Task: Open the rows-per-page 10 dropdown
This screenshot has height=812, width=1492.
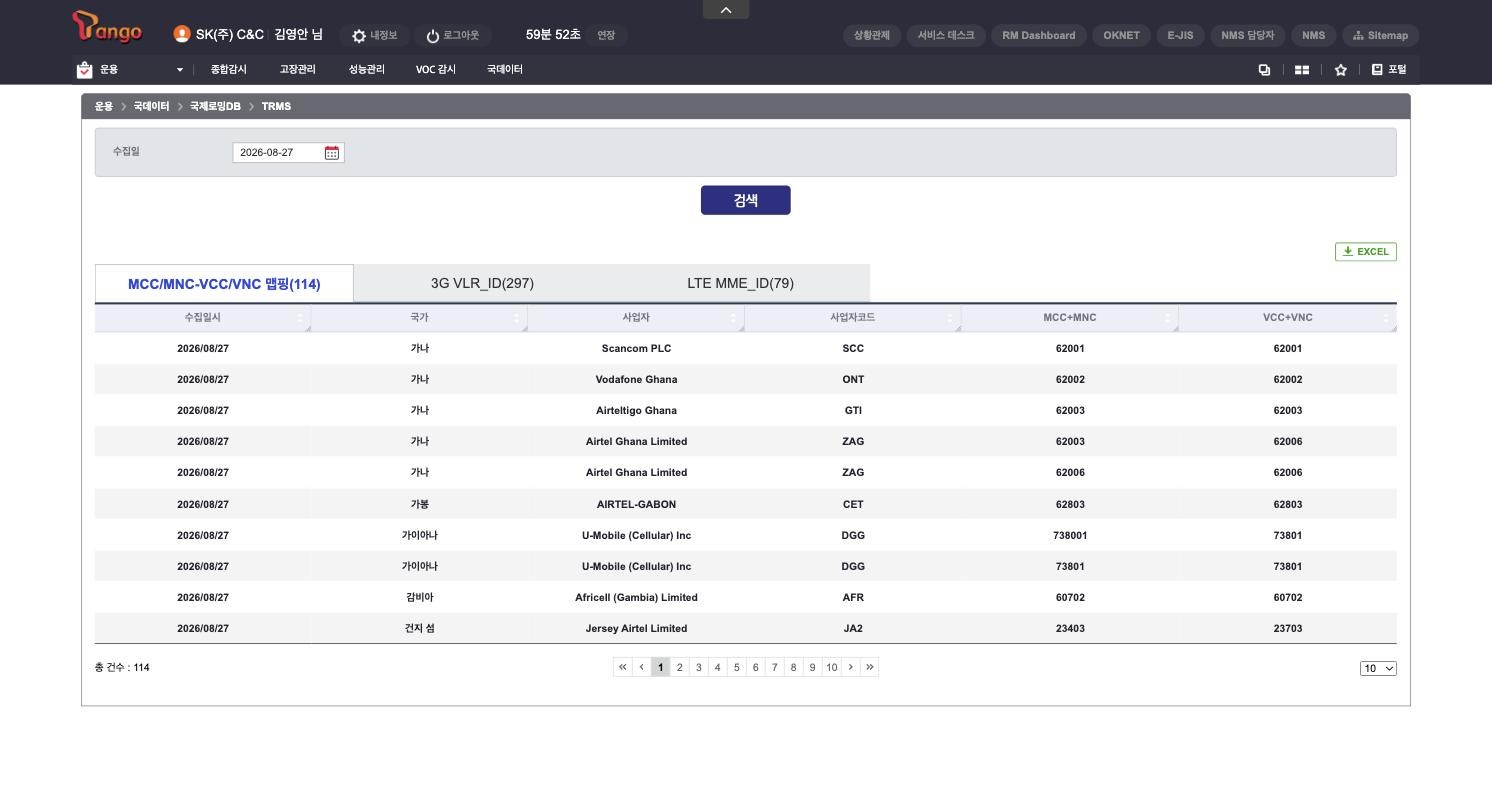Action: [x=1378, y=668]
